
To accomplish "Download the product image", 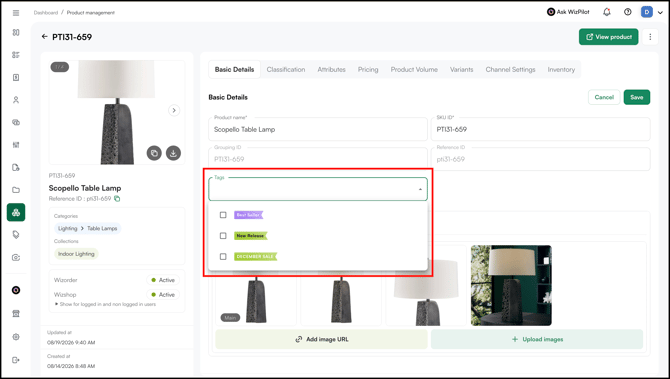I will point(173,153).
